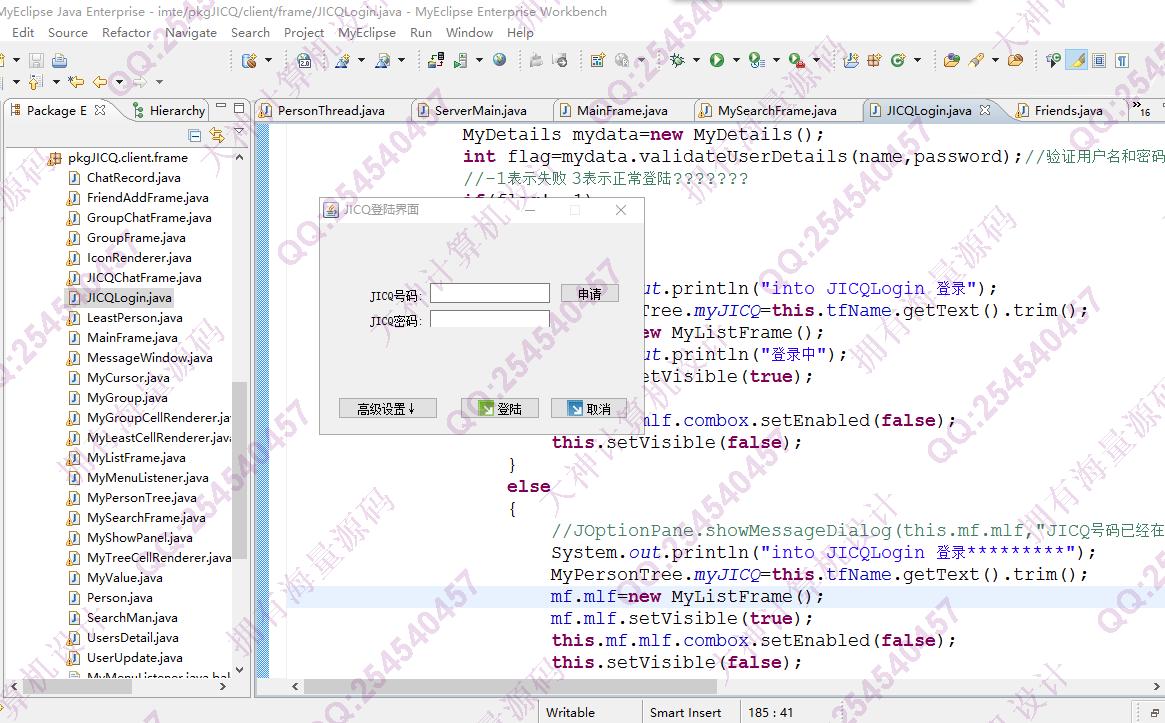Toggle Show Whitespace Characters pilcrow icon
The height and width of the screenshot is (723, 1165).
[x=1123, y=60]
